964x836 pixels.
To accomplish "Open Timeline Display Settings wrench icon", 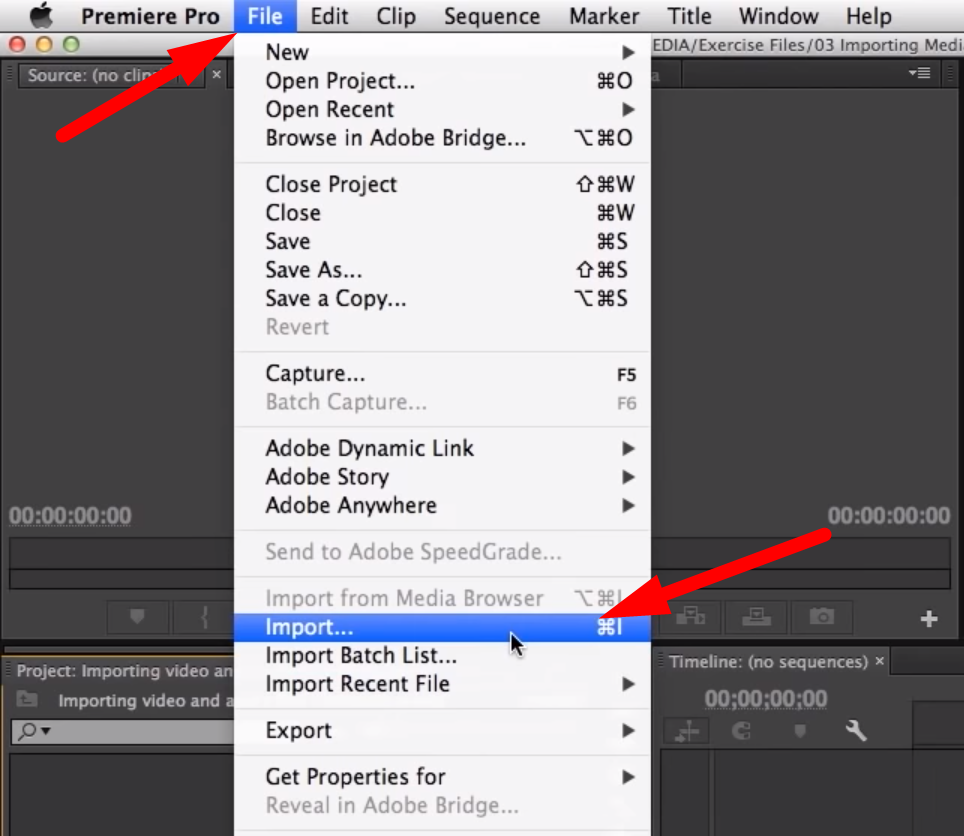I will 855,730.
